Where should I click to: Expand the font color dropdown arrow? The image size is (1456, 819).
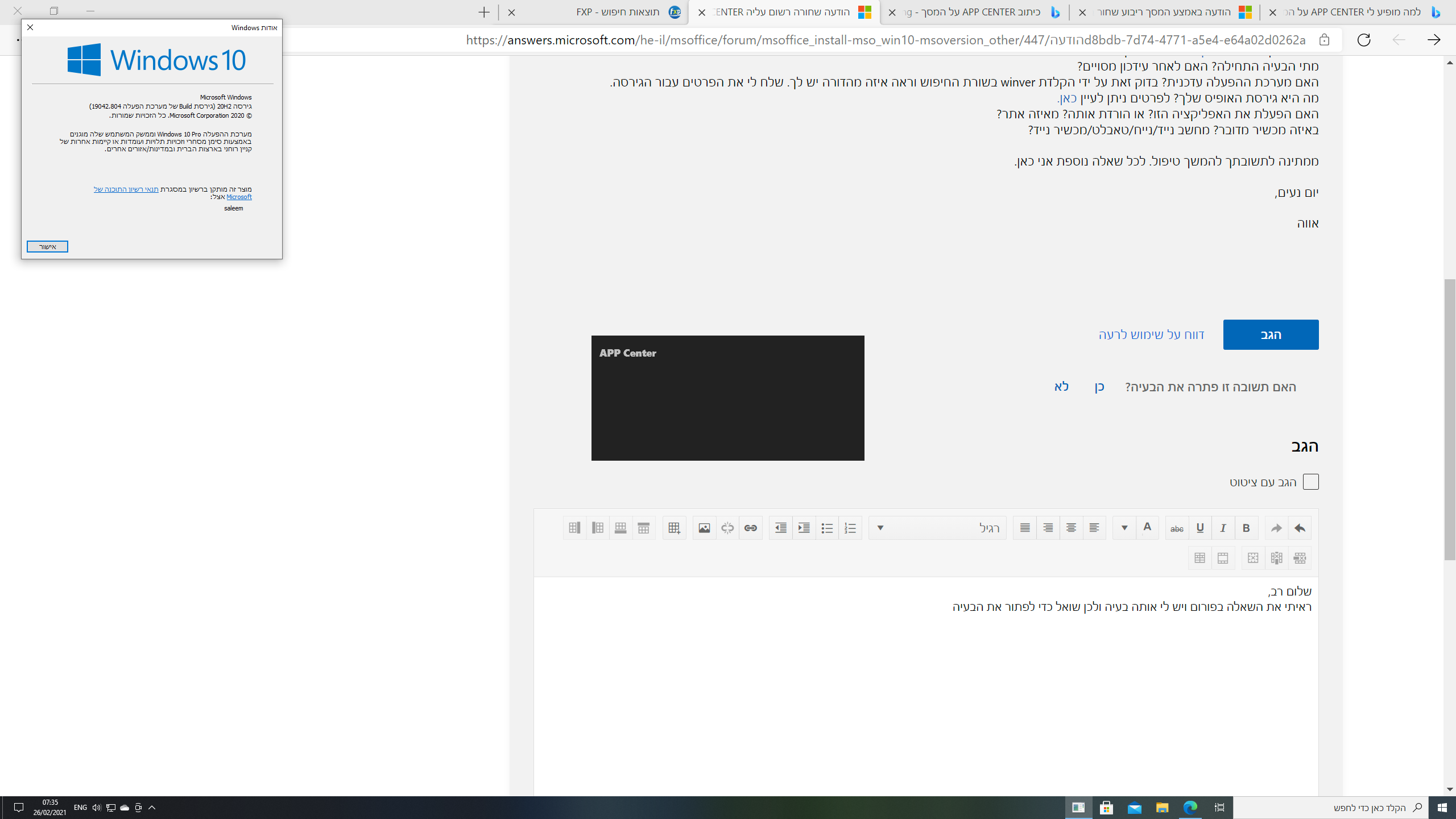click(1124, 528)
